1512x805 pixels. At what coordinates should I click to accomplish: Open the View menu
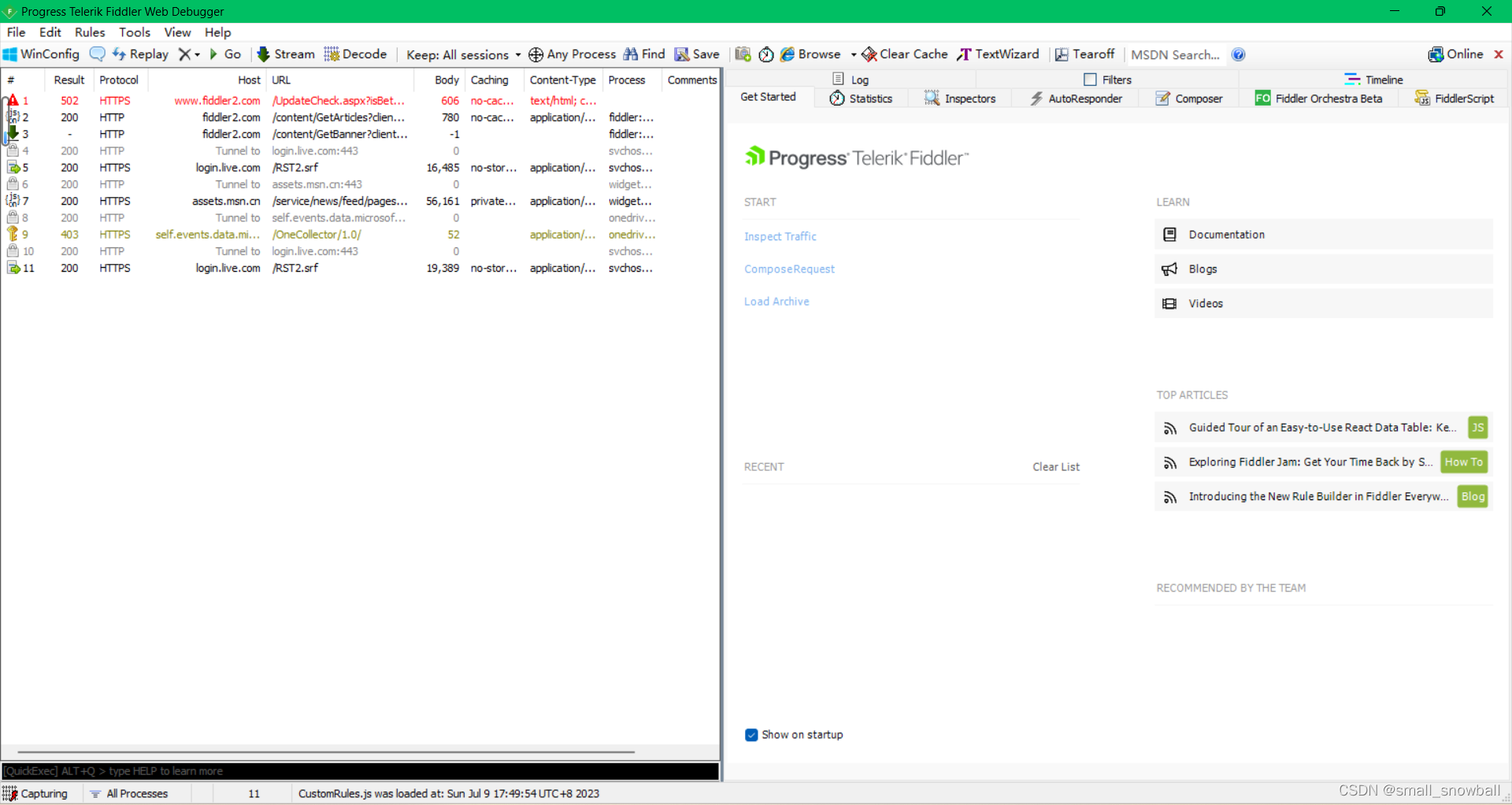click(x=177, y=32)
